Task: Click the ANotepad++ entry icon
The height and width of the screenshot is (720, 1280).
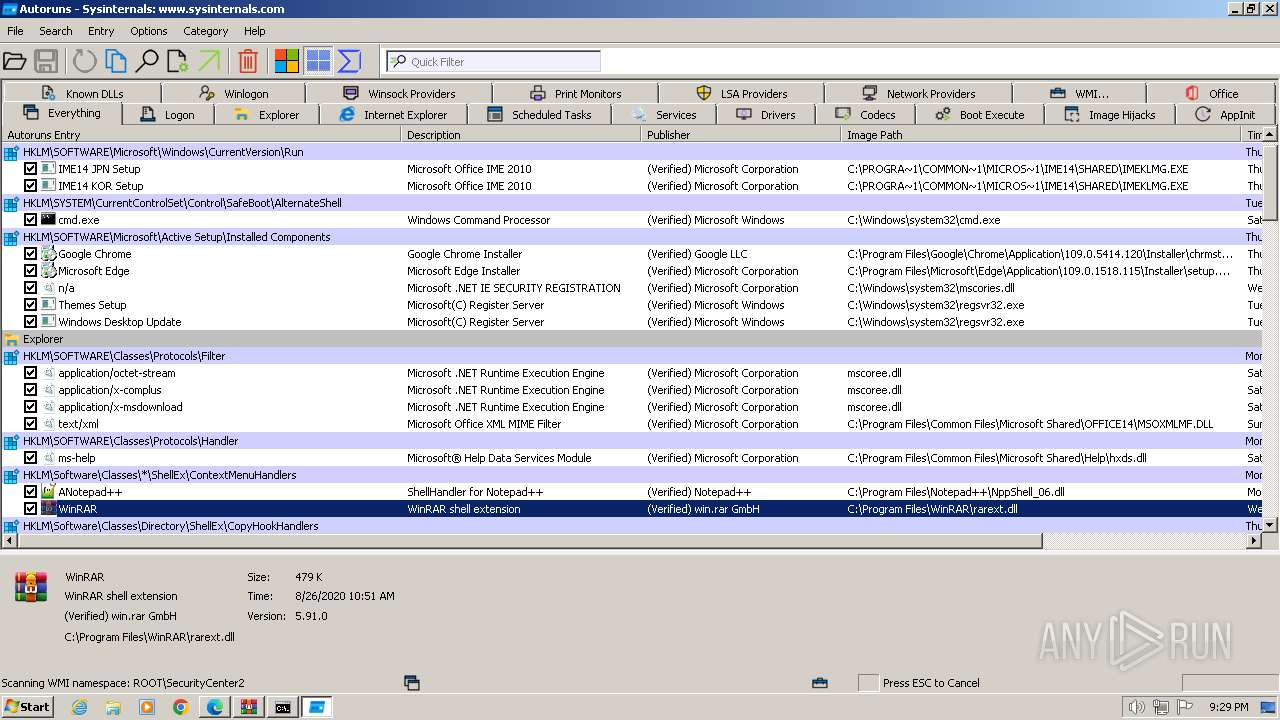Action: tap(48, 492)
